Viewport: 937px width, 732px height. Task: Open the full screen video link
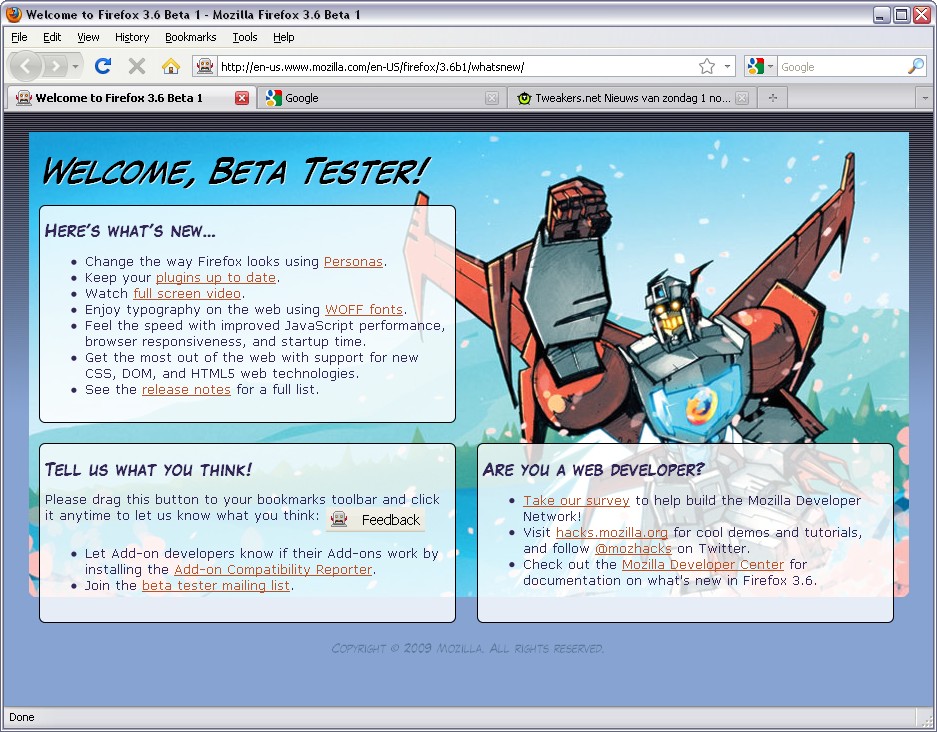tap(187, 294)
